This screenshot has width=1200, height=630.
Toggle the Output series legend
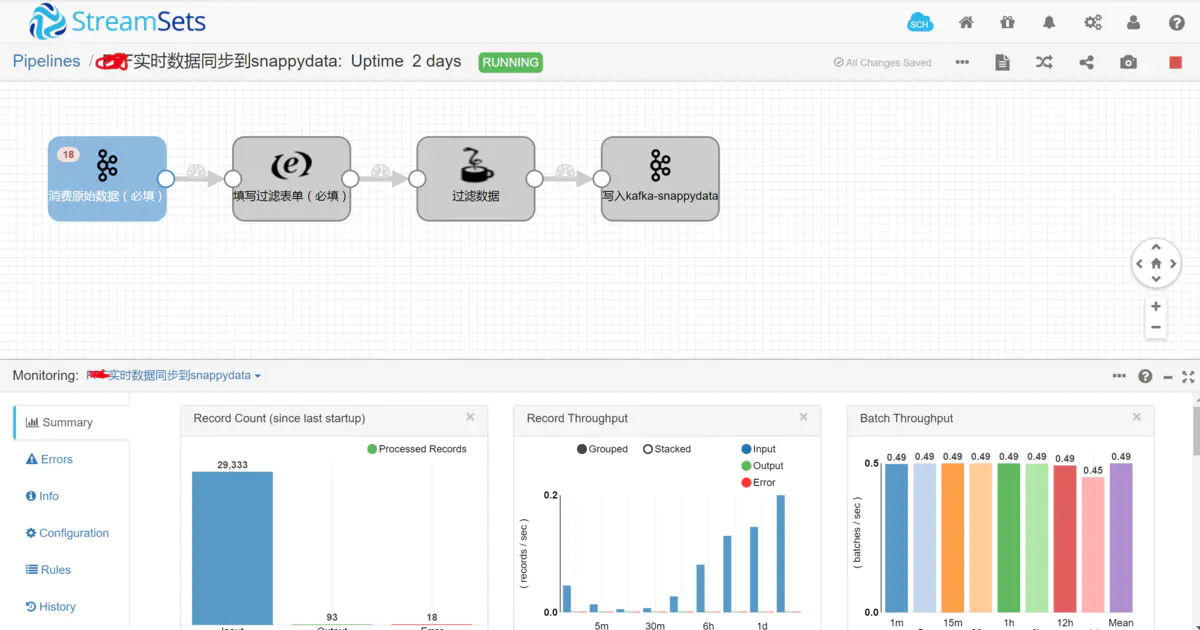(x=762, y=466)
